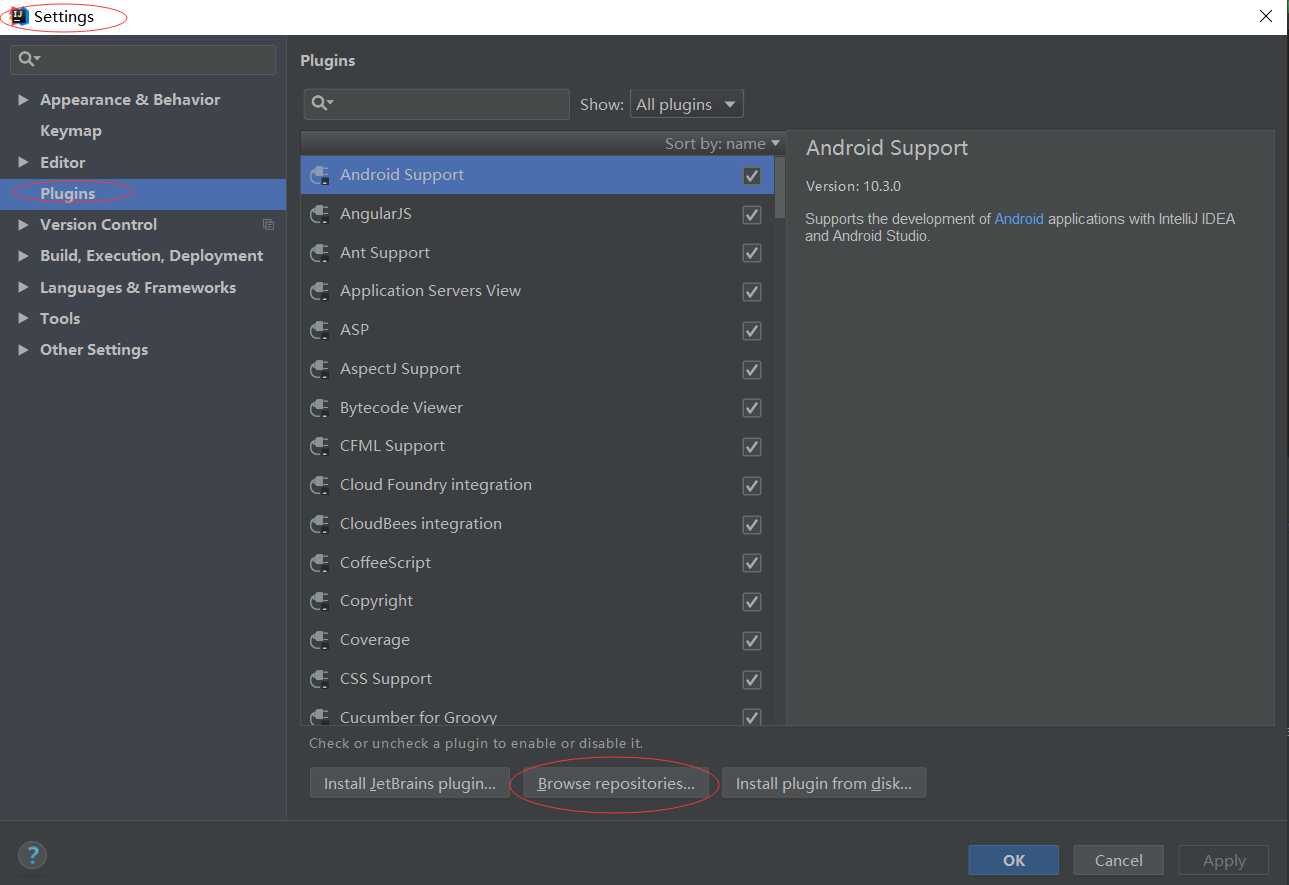Click the help question mark icon

[32, 855]
